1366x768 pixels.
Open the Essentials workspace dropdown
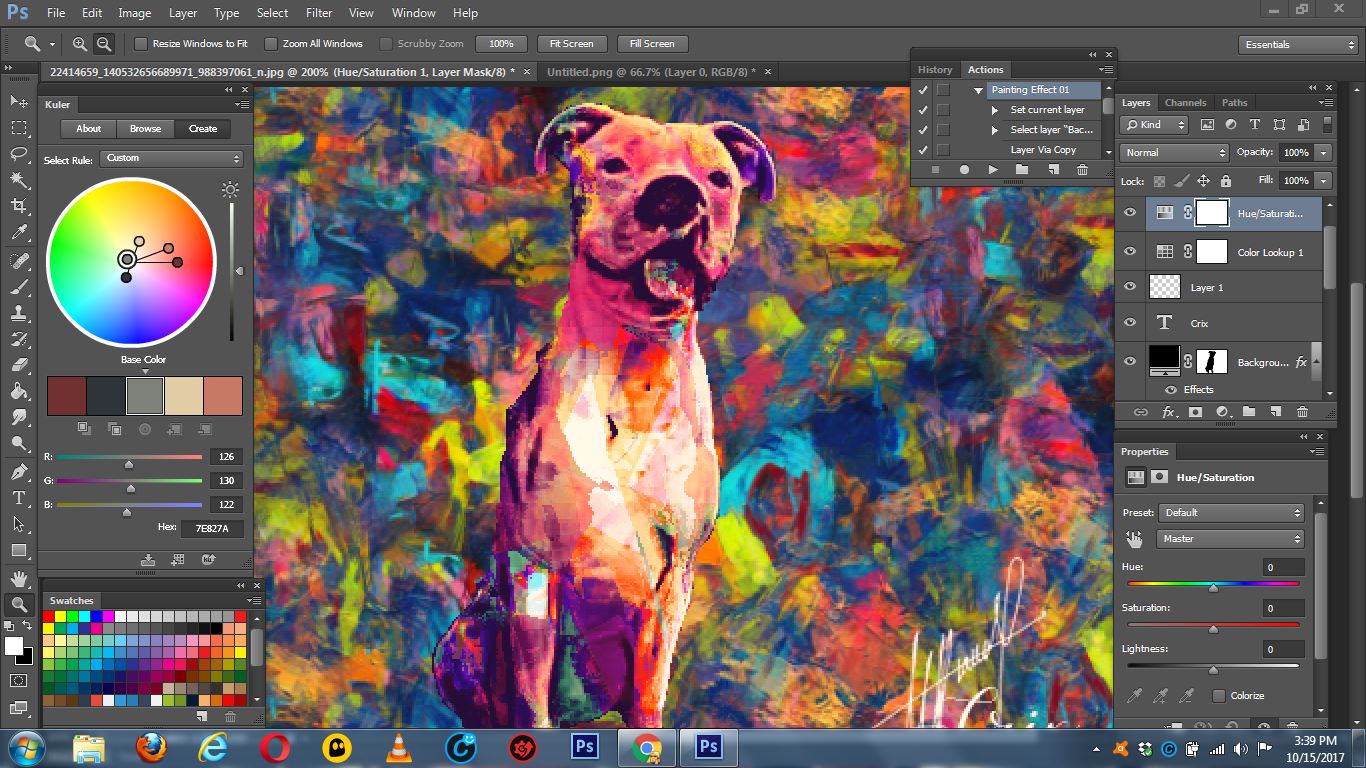tap(1298, 44)
